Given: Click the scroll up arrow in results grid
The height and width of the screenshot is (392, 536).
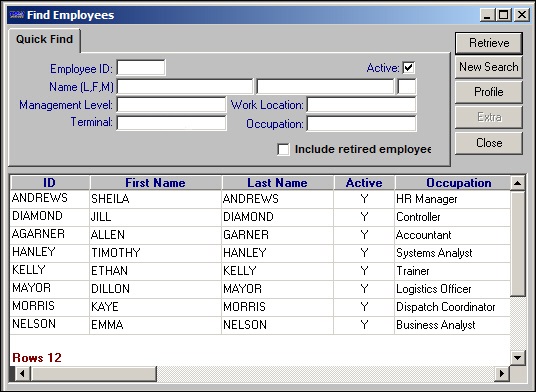Looking at the screenshot, I should click(517, 183).
